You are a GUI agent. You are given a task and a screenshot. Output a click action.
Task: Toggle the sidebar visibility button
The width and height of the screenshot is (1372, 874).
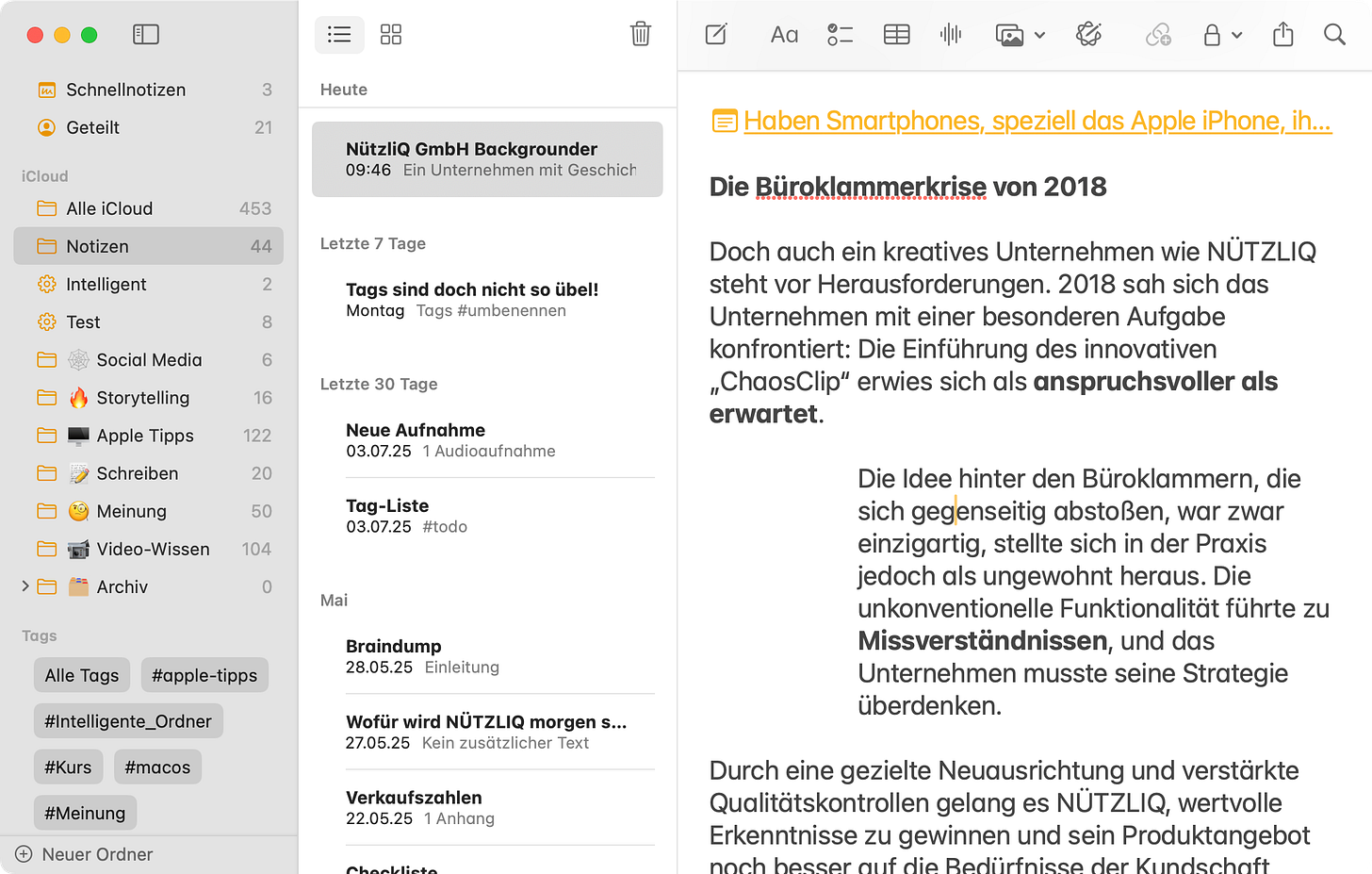146,35
